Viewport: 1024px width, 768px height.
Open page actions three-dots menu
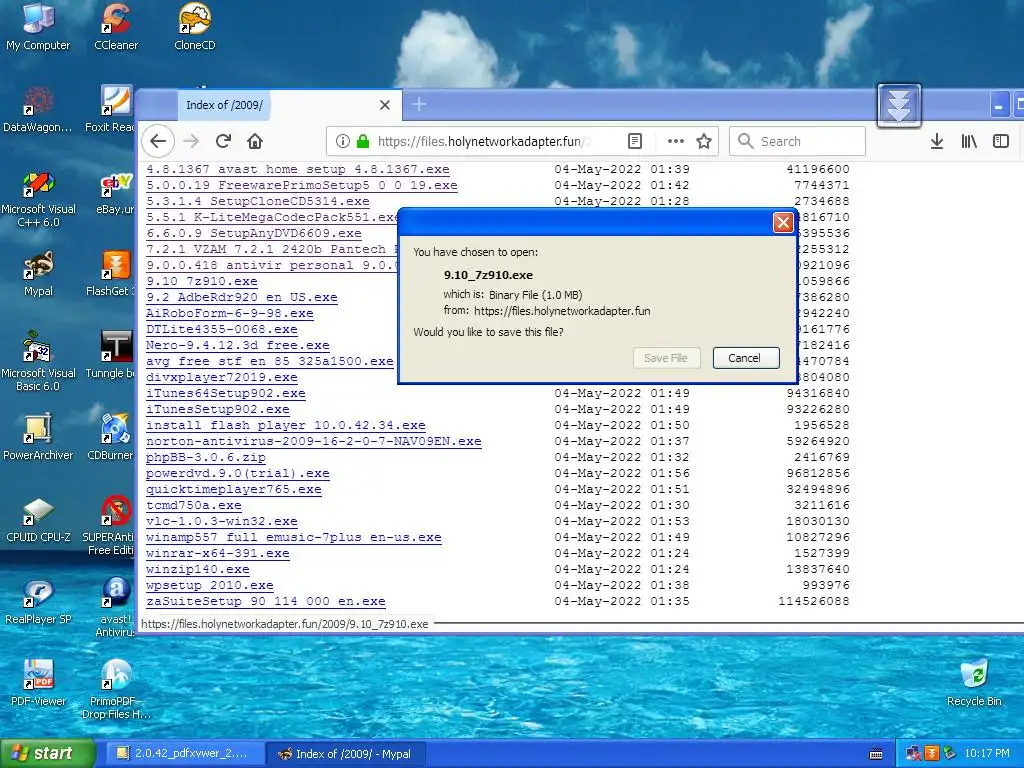676,141
